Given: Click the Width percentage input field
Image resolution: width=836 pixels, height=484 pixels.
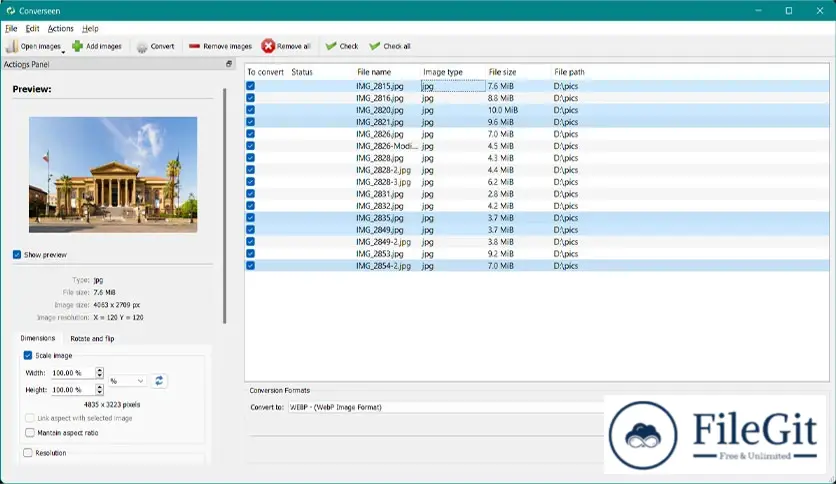Looking at the screenshot, I should (73, 373).
